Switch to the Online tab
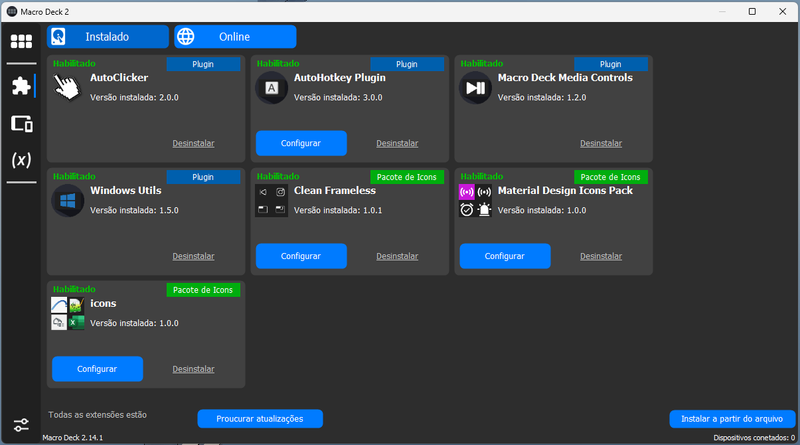This screenshot has width=800, height=445. click(235, 37)
